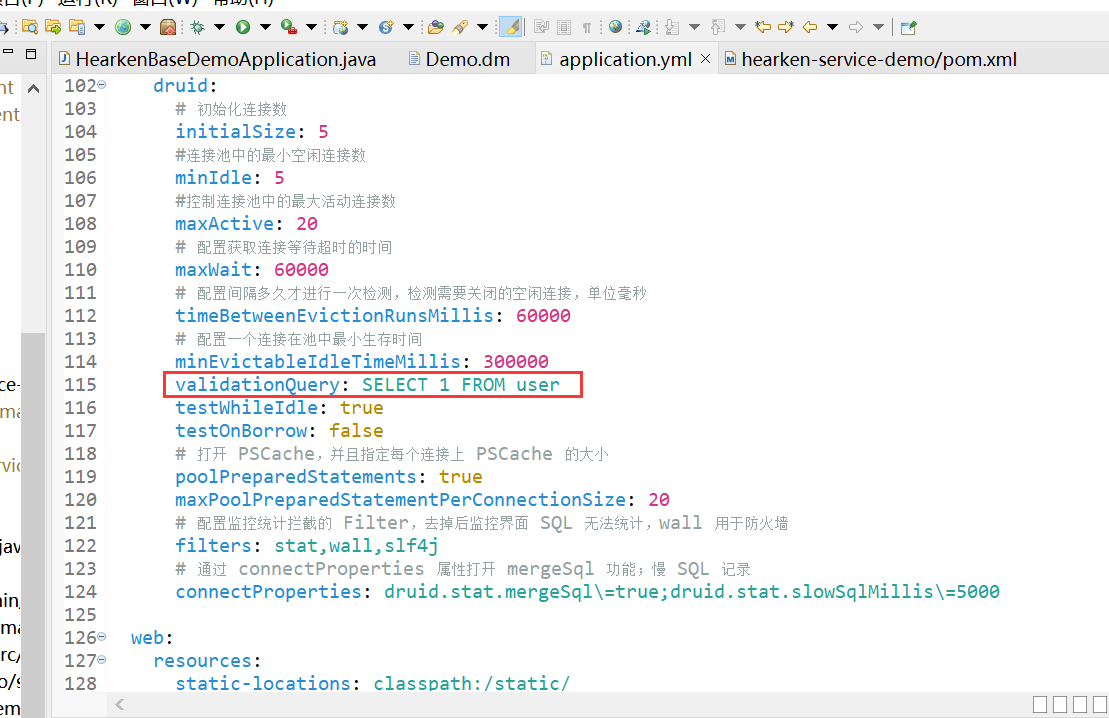Screen dimensions: 1109x718
Task: Switch to the Demo.dm tab
Action: tap(467, 58)
